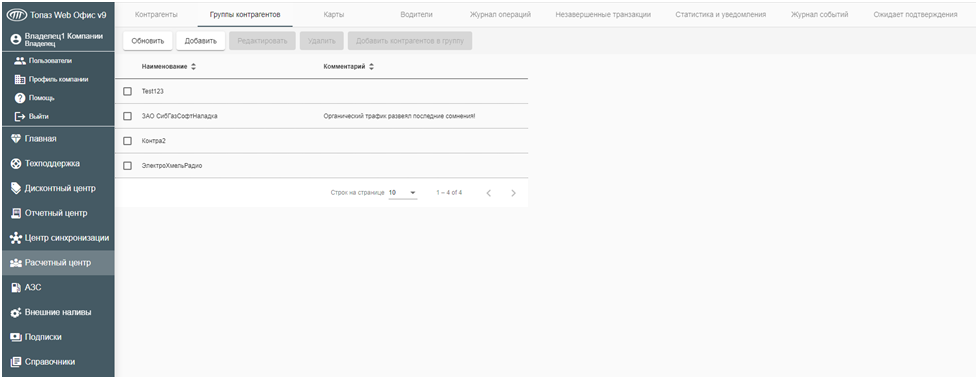Image resolution: width=978 pixels, height=379 pixels.
Task: Open the rows per page dropdown
Action: (403, 193)
